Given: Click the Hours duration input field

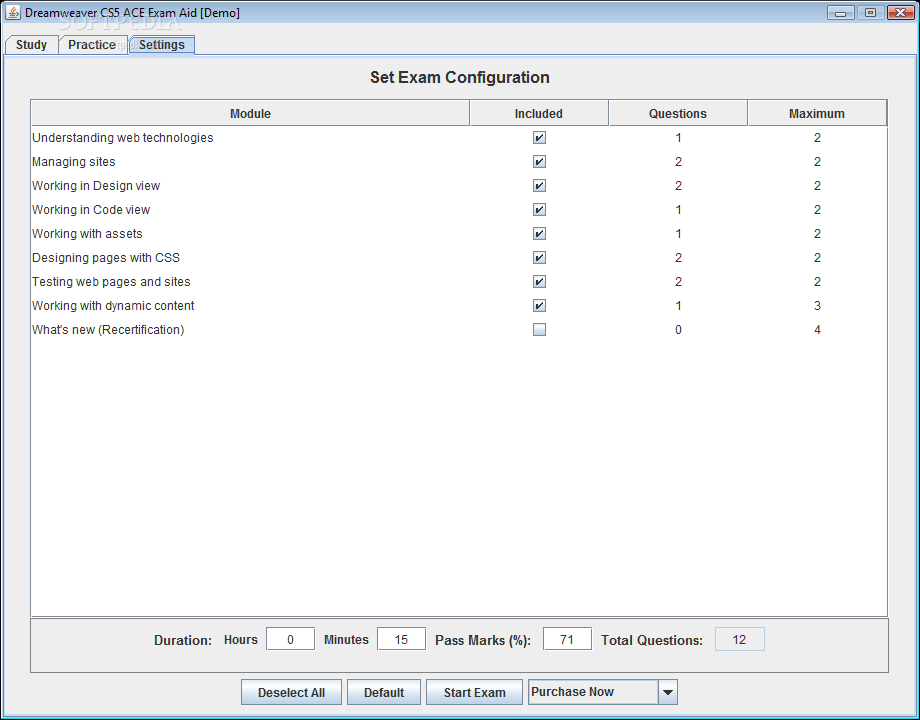Looking at the screenshot, I should [290, 640].
